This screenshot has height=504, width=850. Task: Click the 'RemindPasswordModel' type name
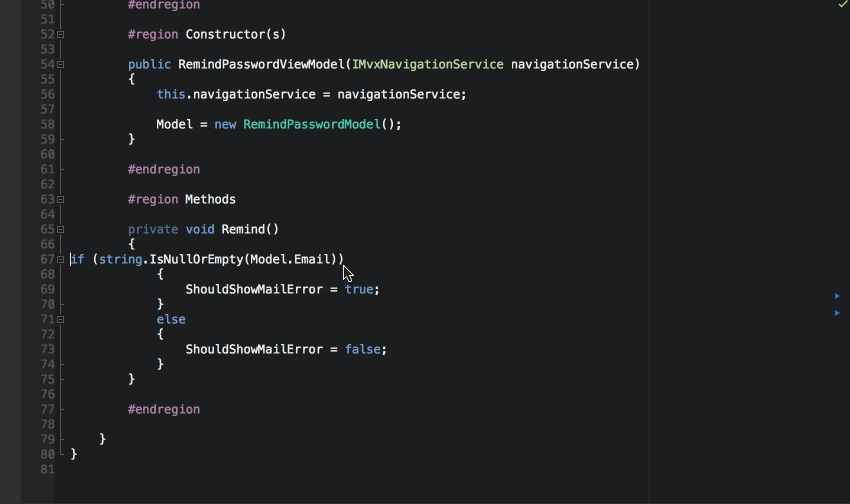[312, 125]
